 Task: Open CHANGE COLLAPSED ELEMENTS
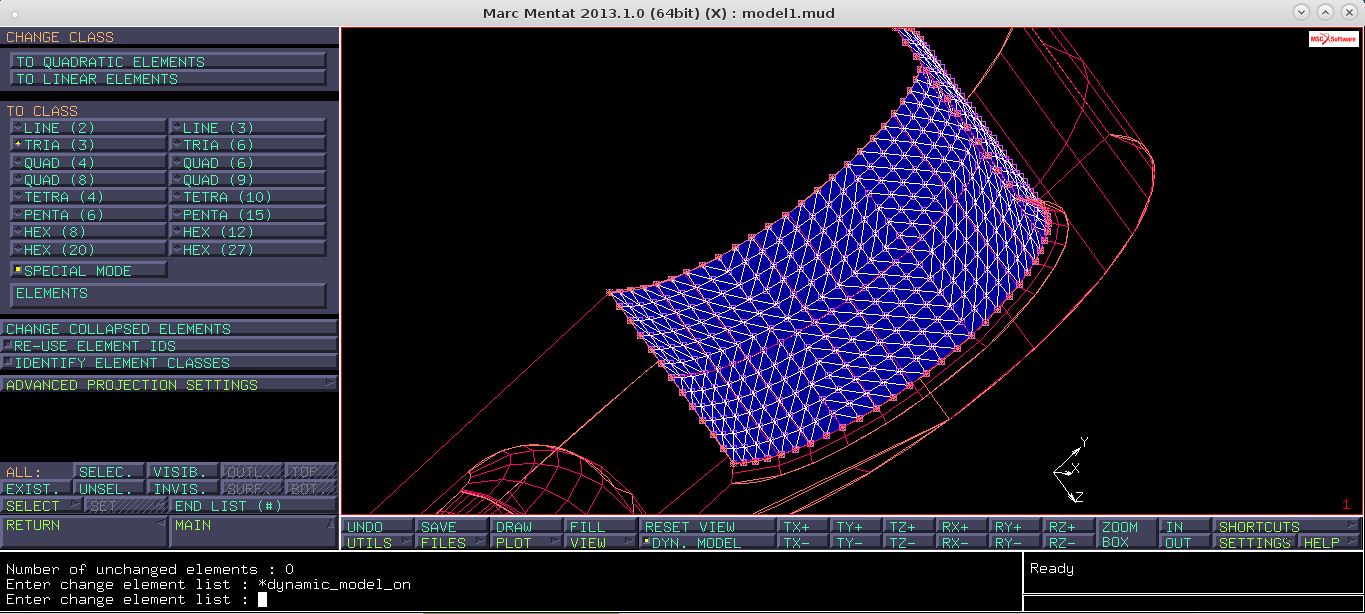[168, 329]
